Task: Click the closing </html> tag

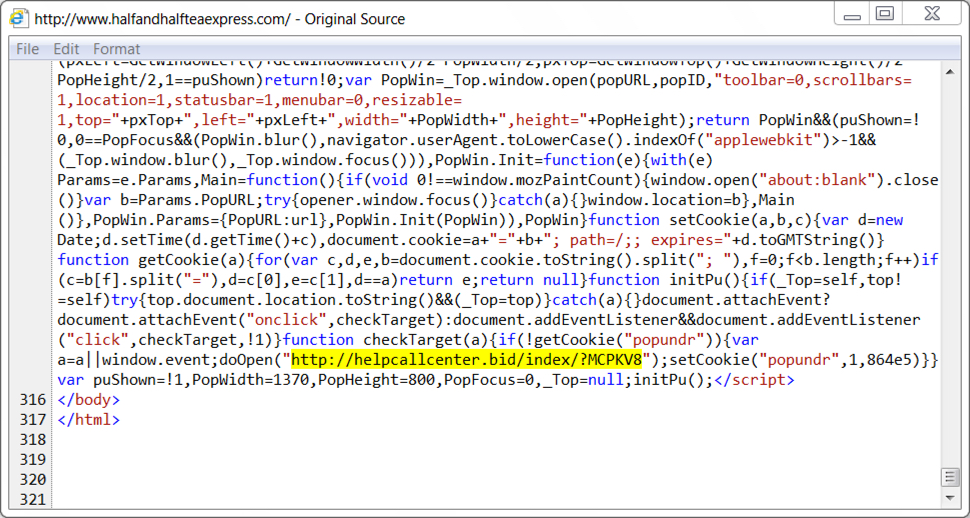Action: pos(88,420)
